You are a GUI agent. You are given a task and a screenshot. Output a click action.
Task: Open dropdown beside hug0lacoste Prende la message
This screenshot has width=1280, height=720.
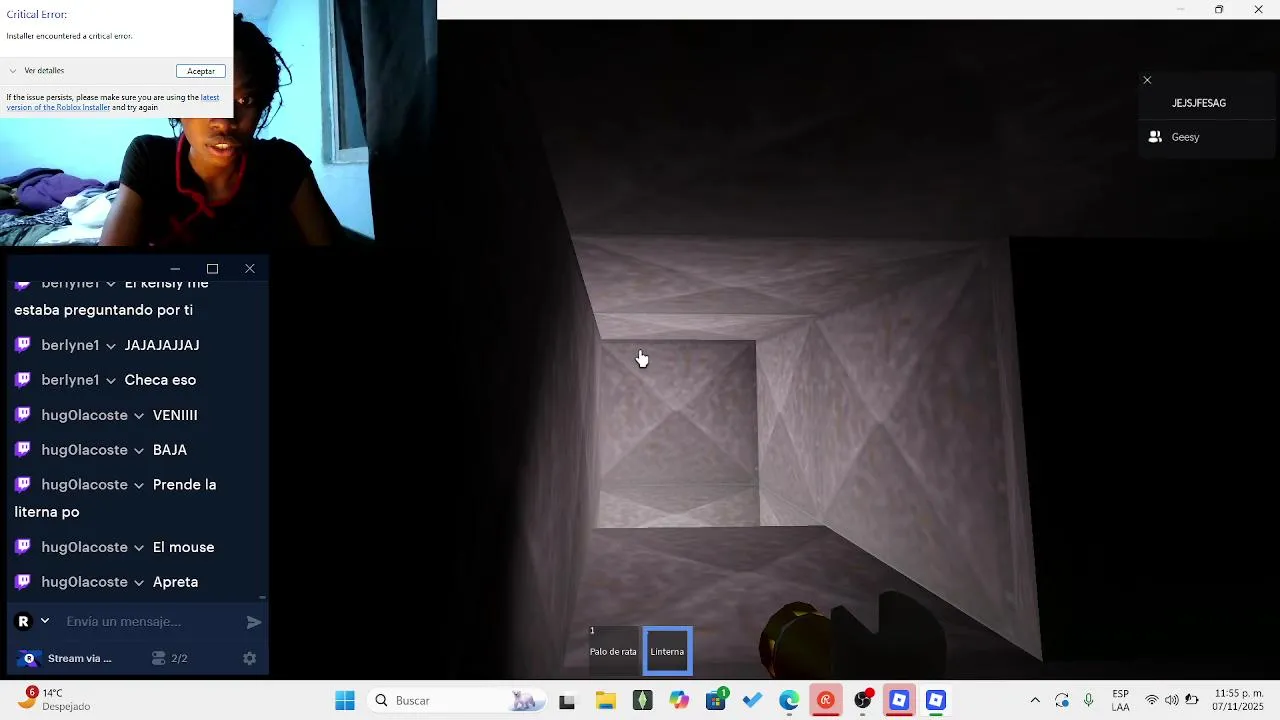[139, 486]
